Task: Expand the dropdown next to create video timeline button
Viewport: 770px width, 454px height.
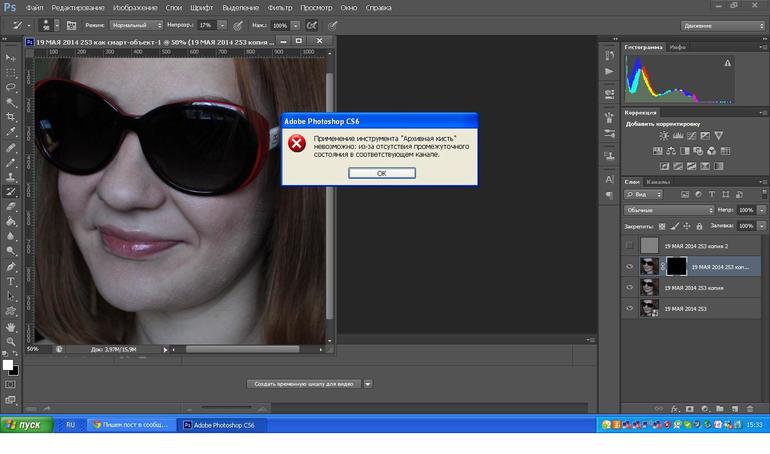Action: pyautogui.click(x=368, y=383)
